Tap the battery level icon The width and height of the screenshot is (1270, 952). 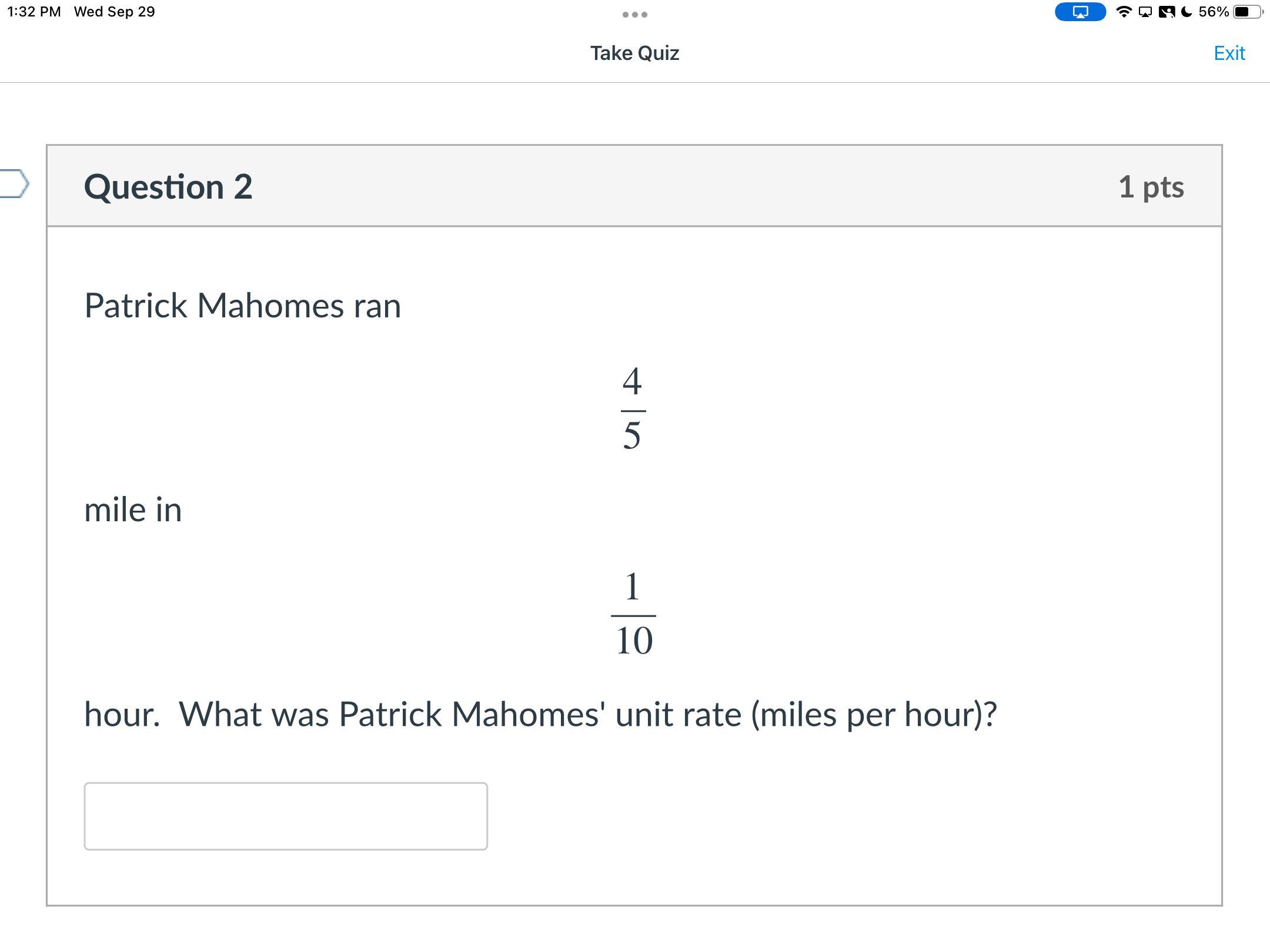point(1248,12)
